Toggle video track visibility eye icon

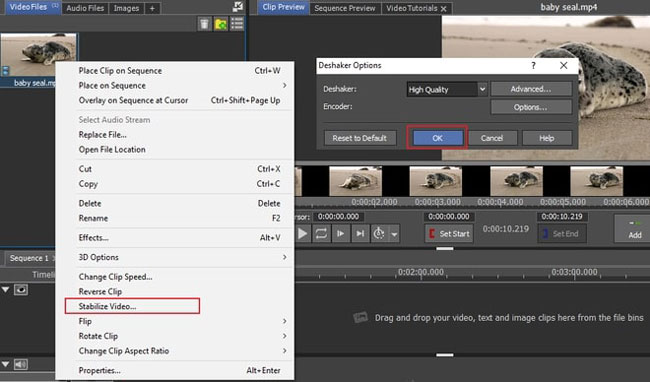click(x=21, y=290)
